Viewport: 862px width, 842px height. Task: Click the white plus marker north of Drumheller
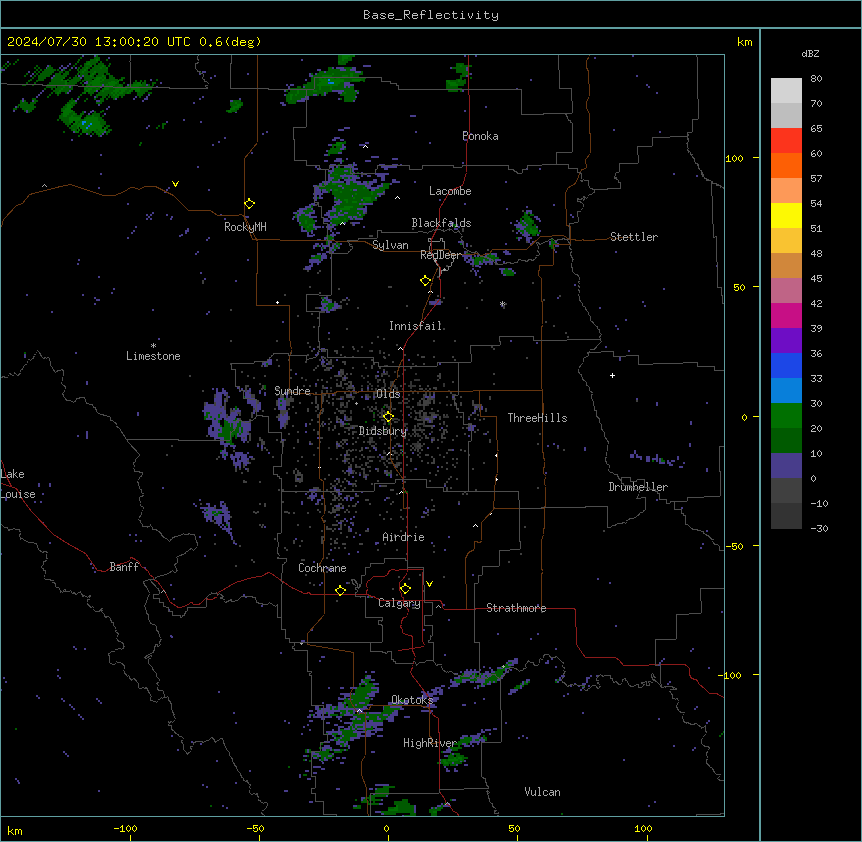tap(612, 375)
